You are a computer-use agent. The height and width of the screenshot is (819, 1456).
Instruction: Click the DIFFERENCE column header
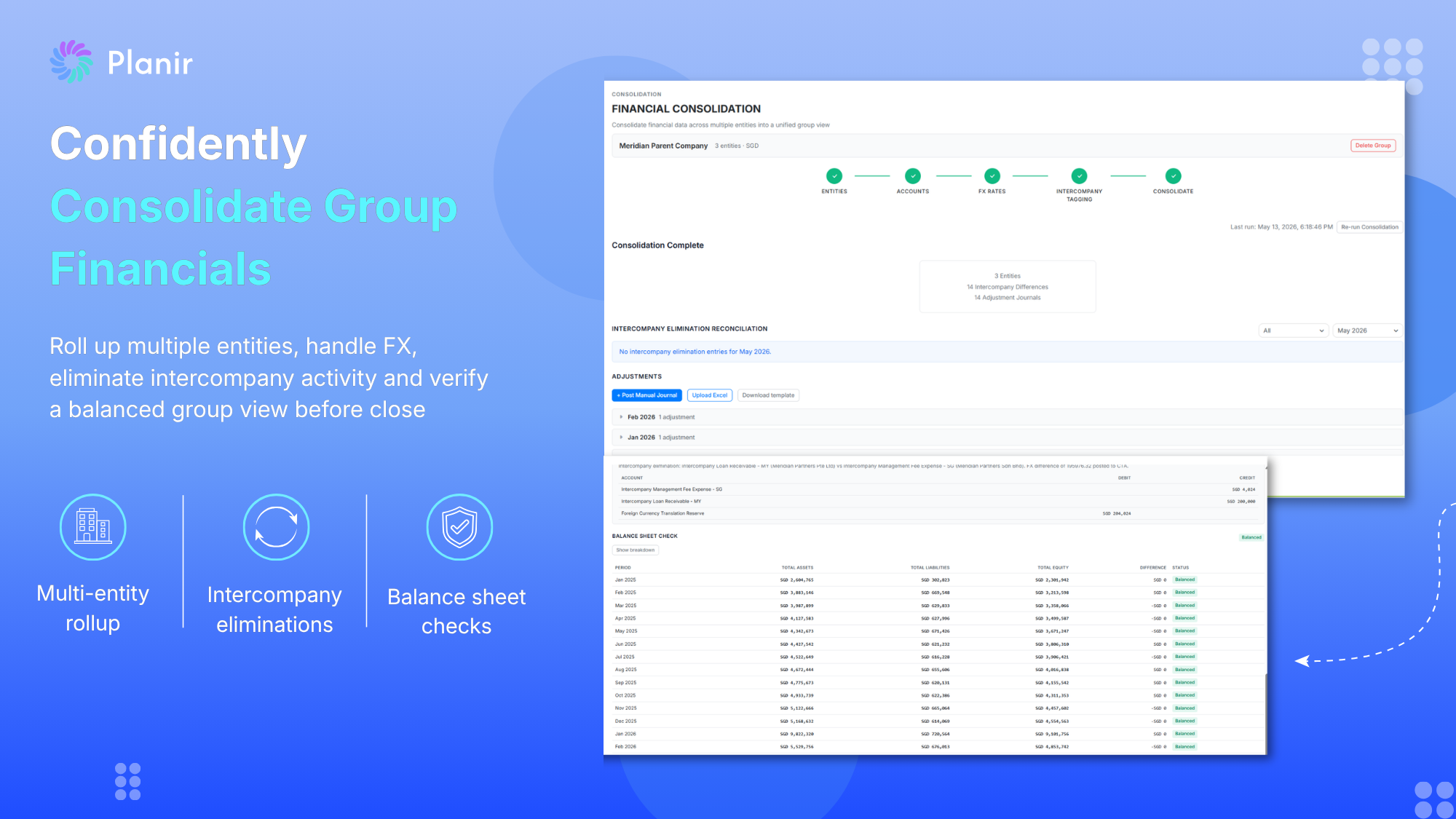(1153, 568)
